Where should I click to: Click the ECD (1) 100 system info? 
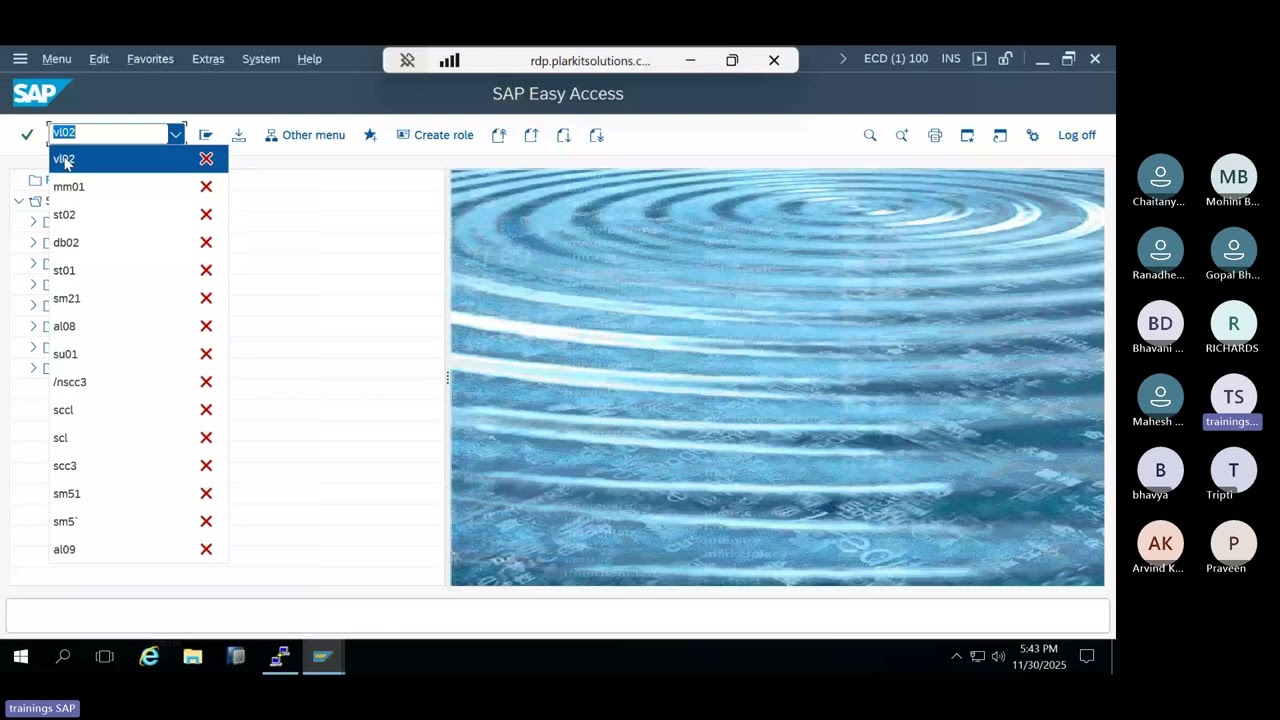tap(896, 59)
